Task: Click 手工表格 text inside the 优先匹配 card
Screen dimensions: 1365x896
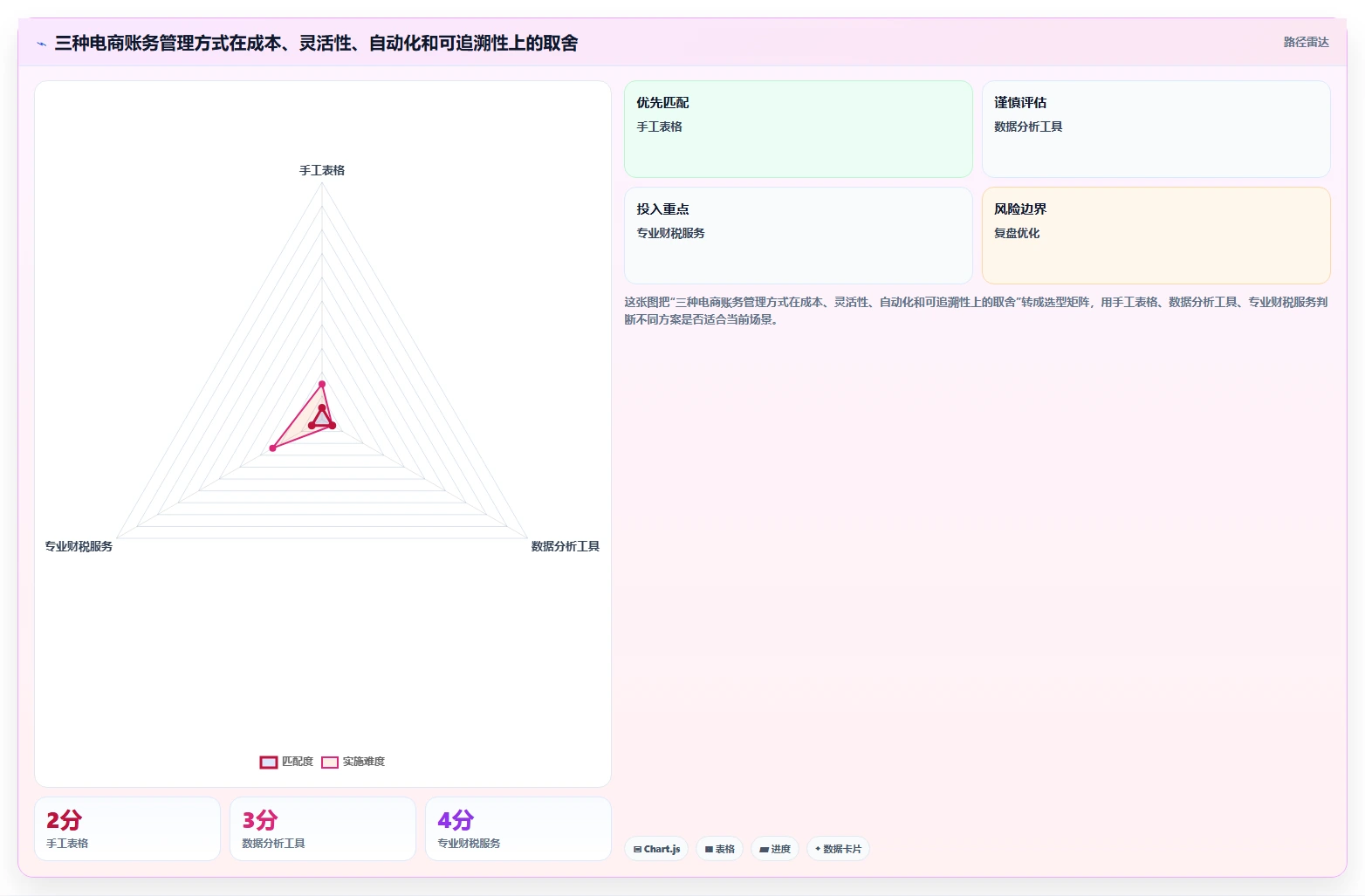Action: pyautogui.click(x=659, y=127)
